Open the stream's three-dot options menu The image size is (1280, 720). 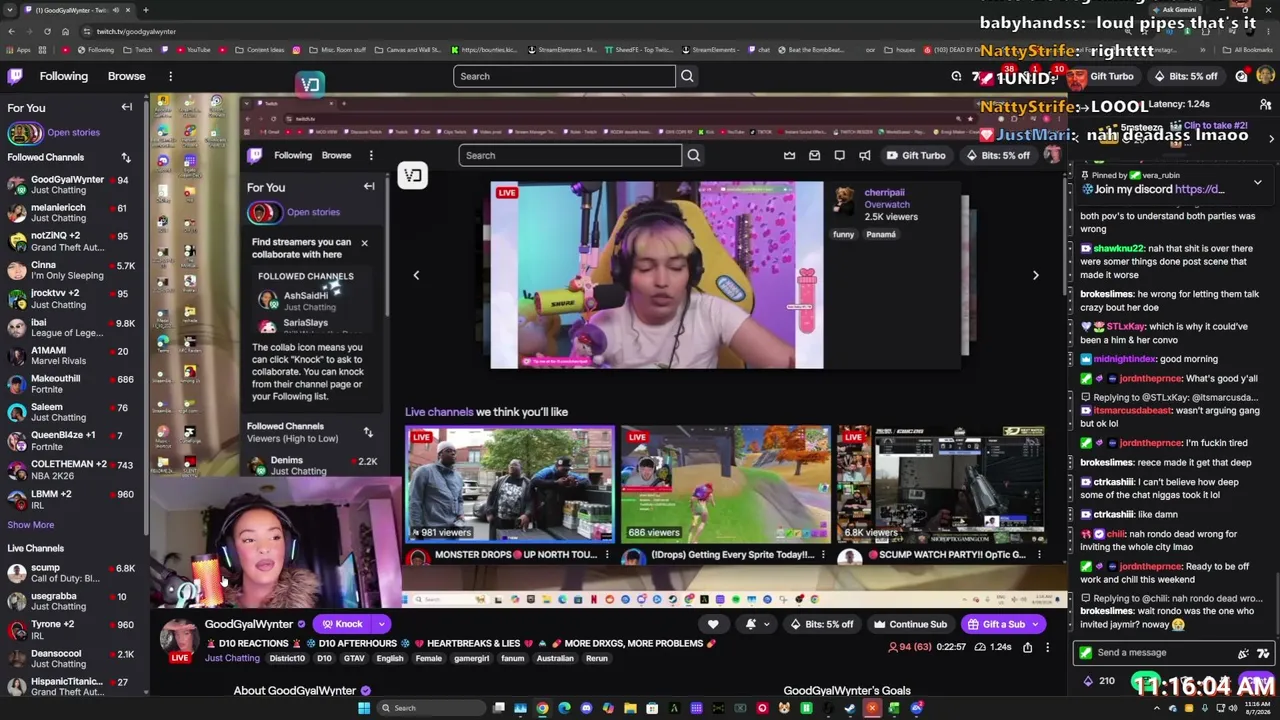coord(1047,648)
